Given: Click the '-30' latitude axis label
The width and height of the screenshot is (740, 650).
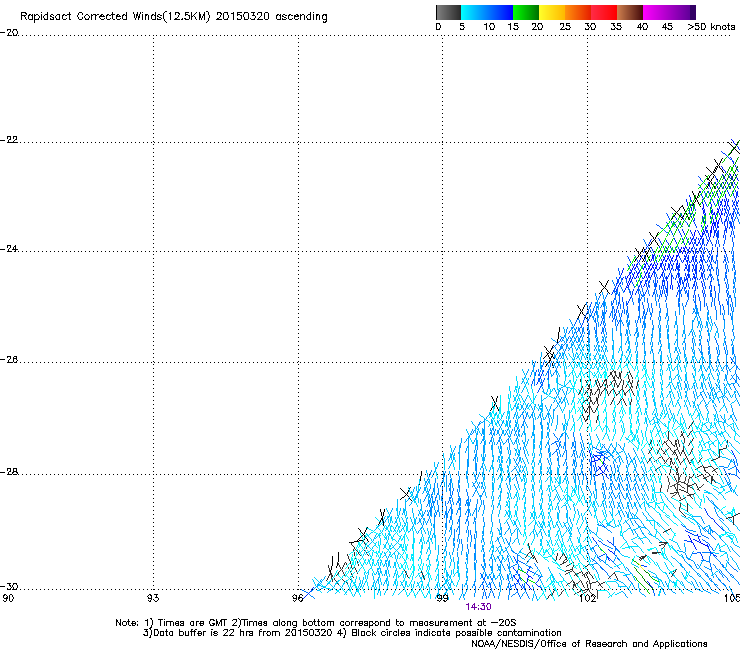Looking at the screenshot, I should (9, 586).
